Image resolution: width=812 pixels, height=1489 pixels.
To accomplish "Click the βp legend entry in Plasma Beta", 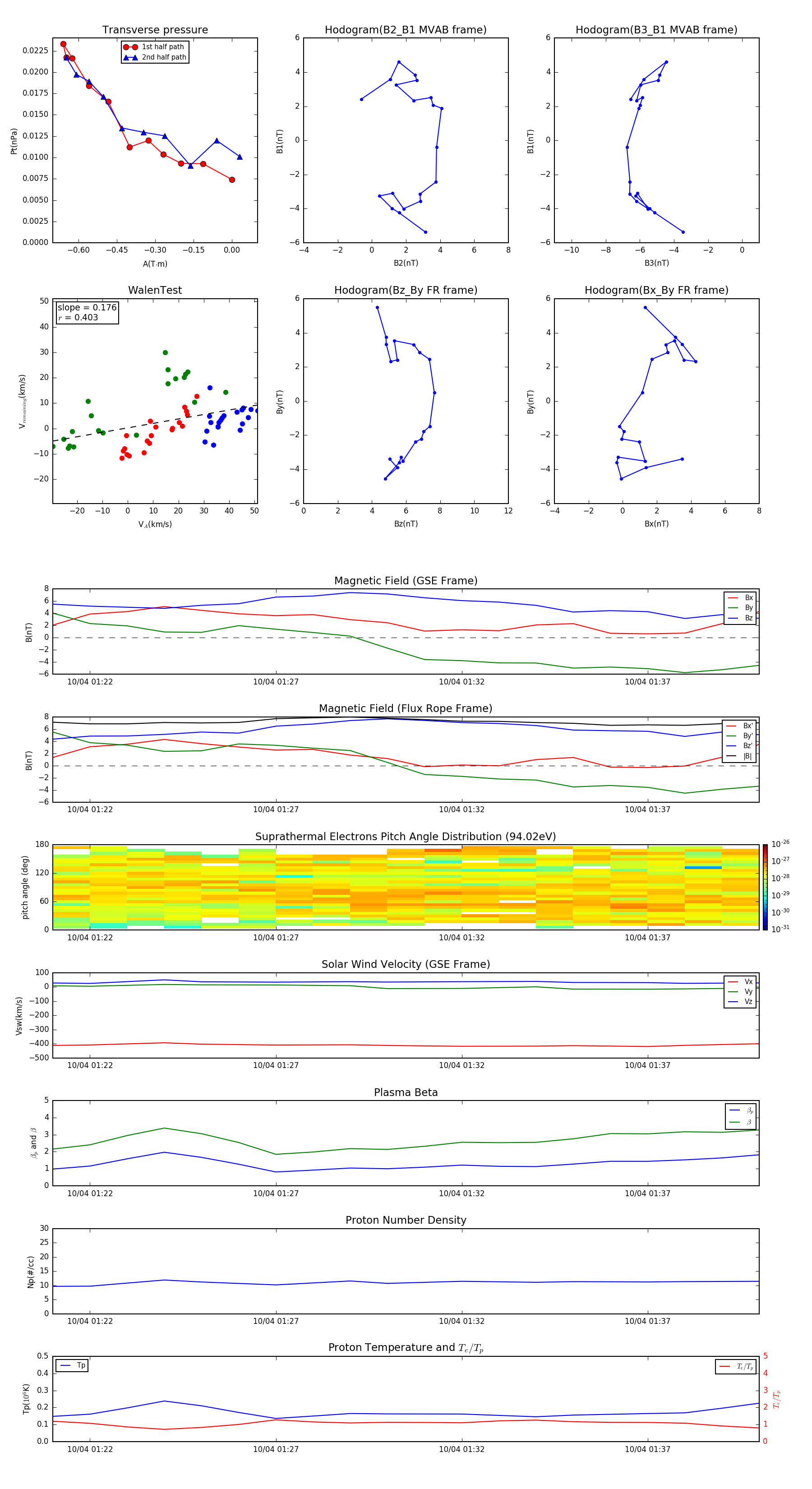I will (x=742, y=1110).
